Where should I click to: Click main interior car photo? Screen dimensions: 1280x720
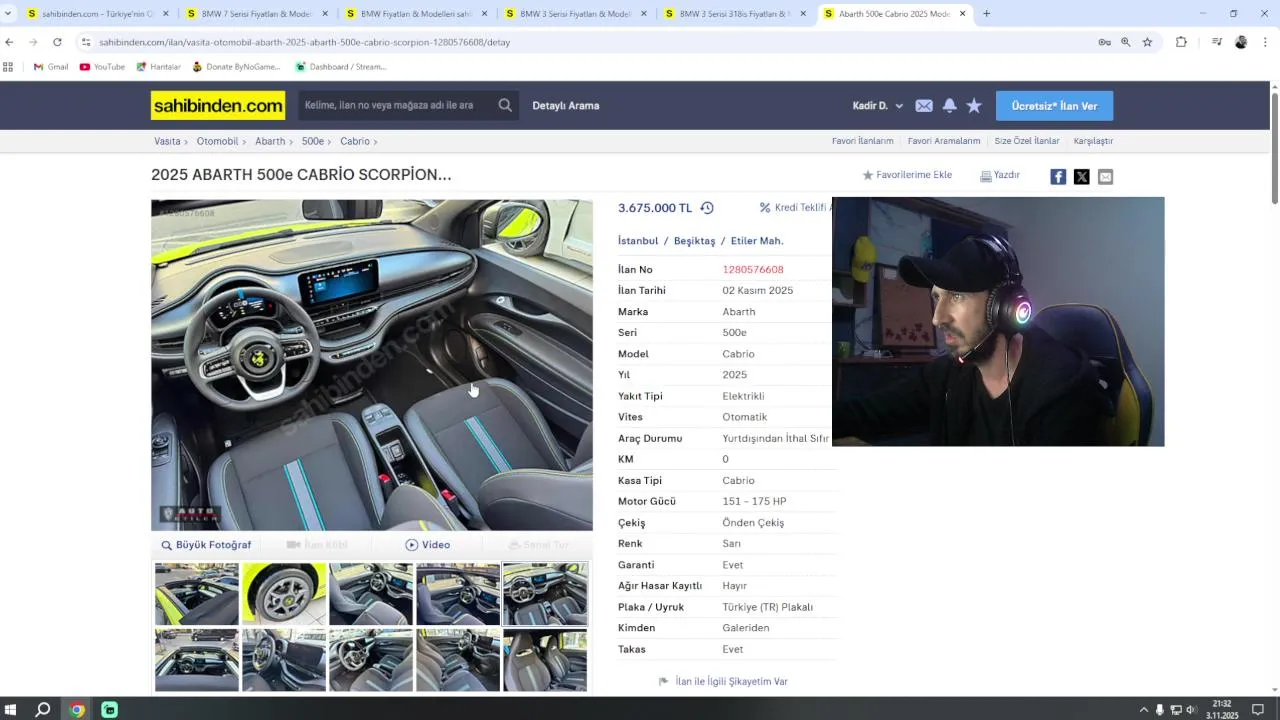coord(372,365)
